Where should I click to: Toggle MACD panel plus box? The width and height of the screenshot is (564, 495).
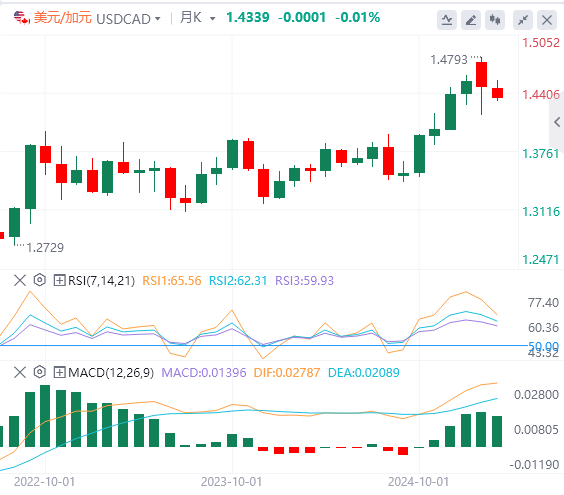[x=59, y=372]
